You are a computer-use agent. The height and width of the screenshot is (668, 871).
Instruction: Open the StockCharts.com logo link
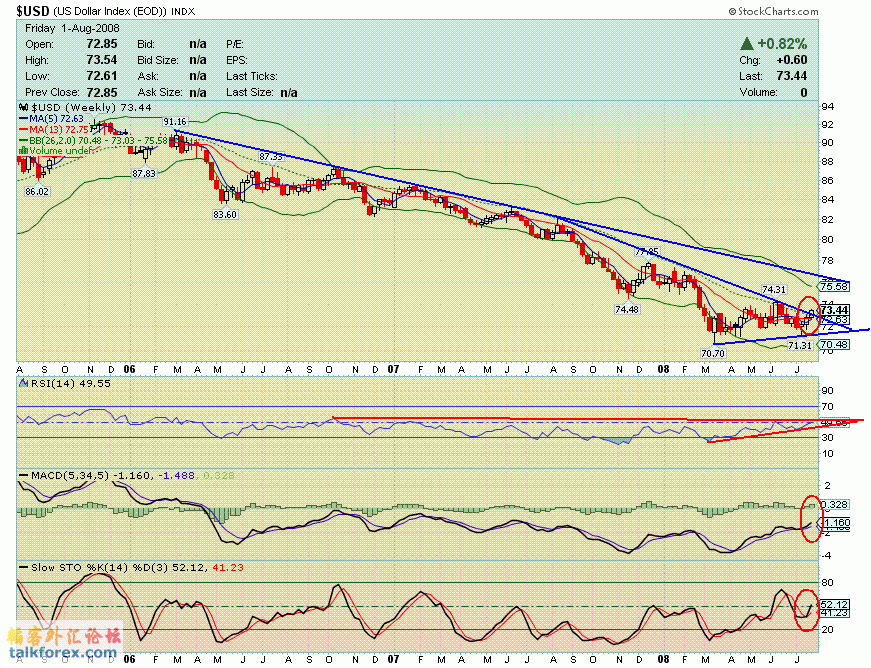point(773,11)
